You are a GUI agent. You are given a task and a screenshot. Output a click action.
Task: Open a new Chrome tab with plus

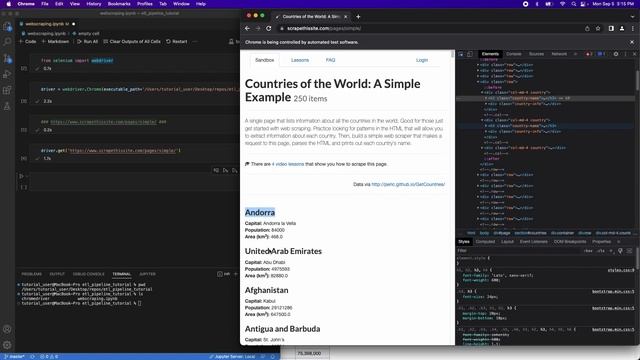pos(358,17)
